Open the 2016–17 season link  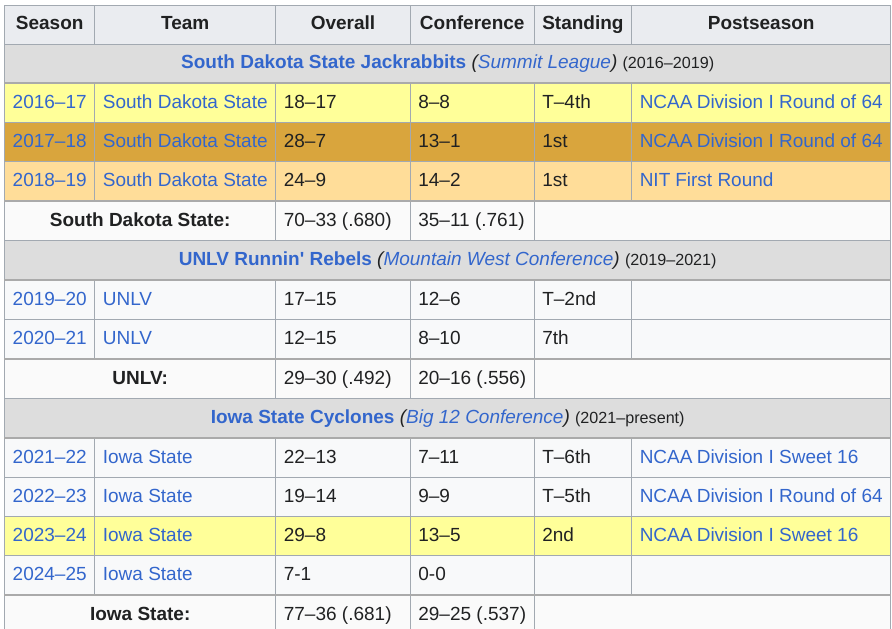pyautogui.click(x=49, y=102)
